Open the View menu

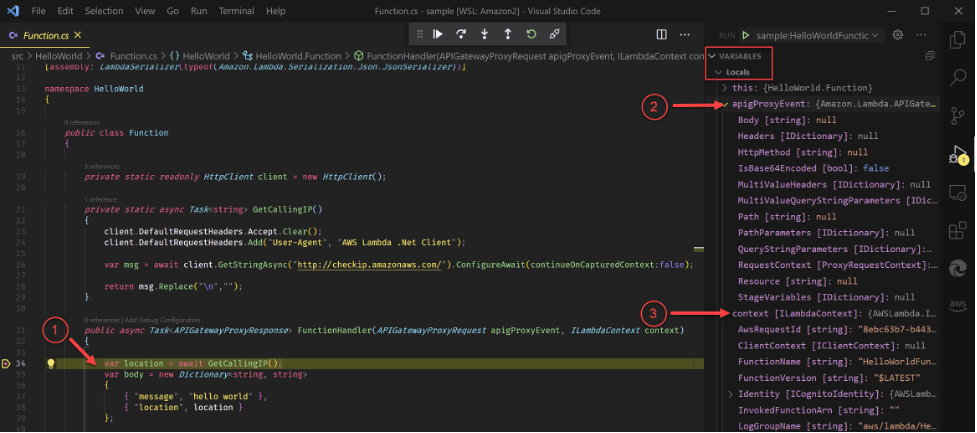tap(145, 11)
